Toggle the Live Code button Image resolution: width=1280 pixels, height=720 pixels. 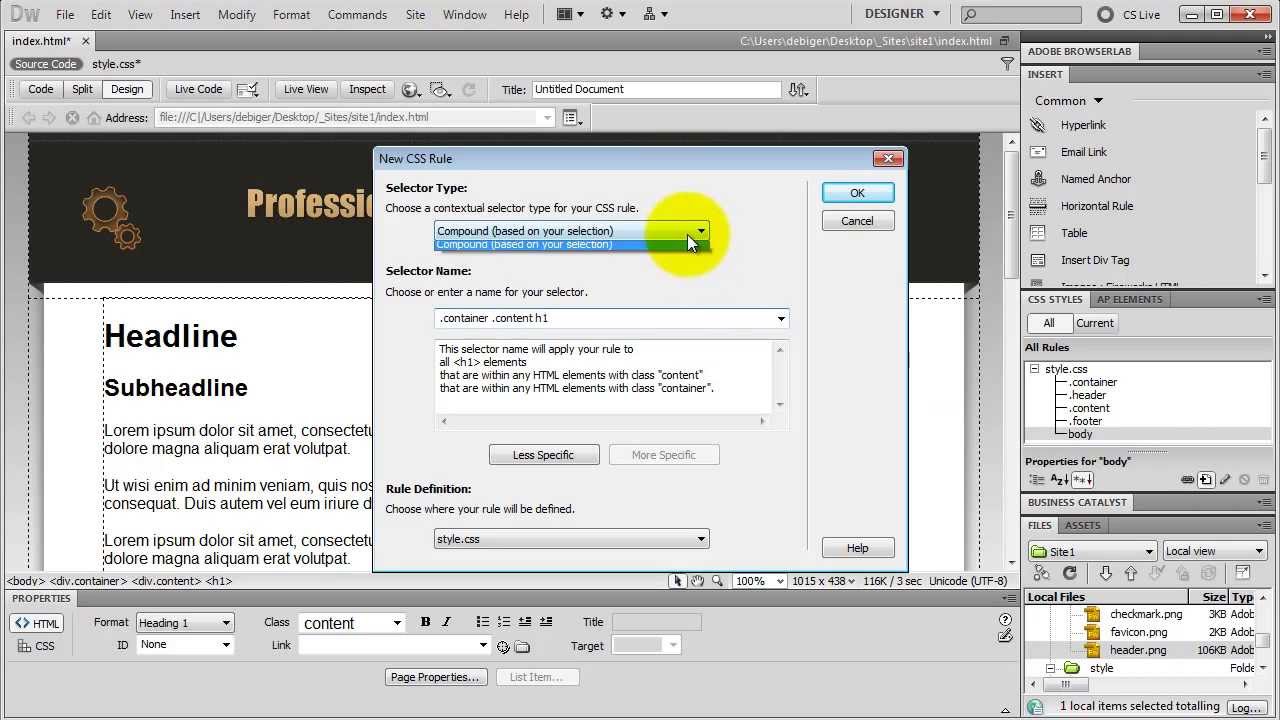pyautogui.click(x=199, y=89)
